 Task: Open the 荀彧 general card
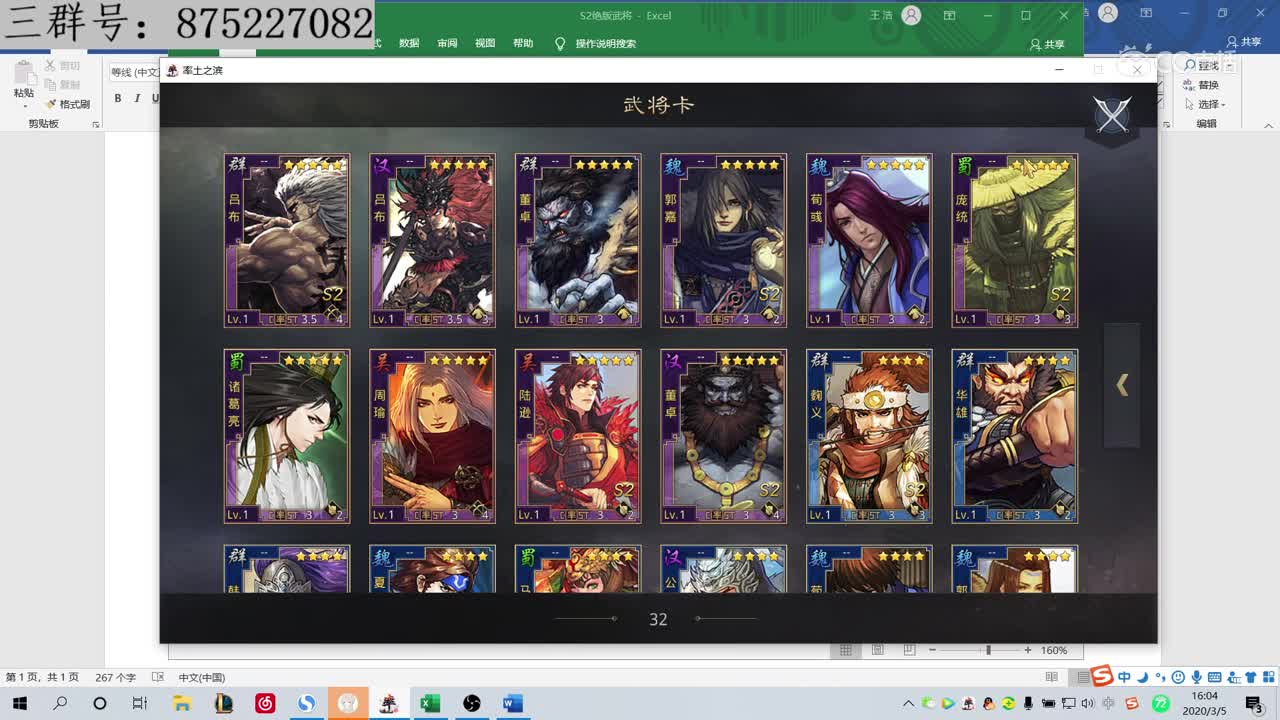click(869, 240)
